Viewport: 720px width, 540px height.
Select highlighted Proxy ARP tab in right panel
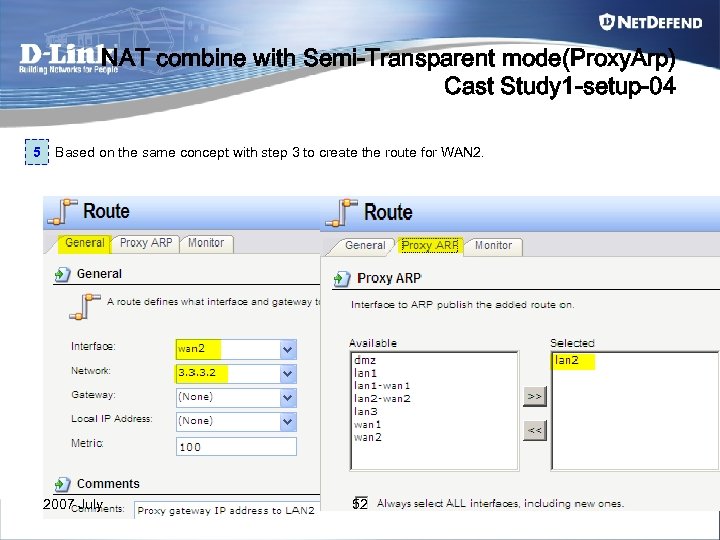pyautogui.click(x=430, y=246)
